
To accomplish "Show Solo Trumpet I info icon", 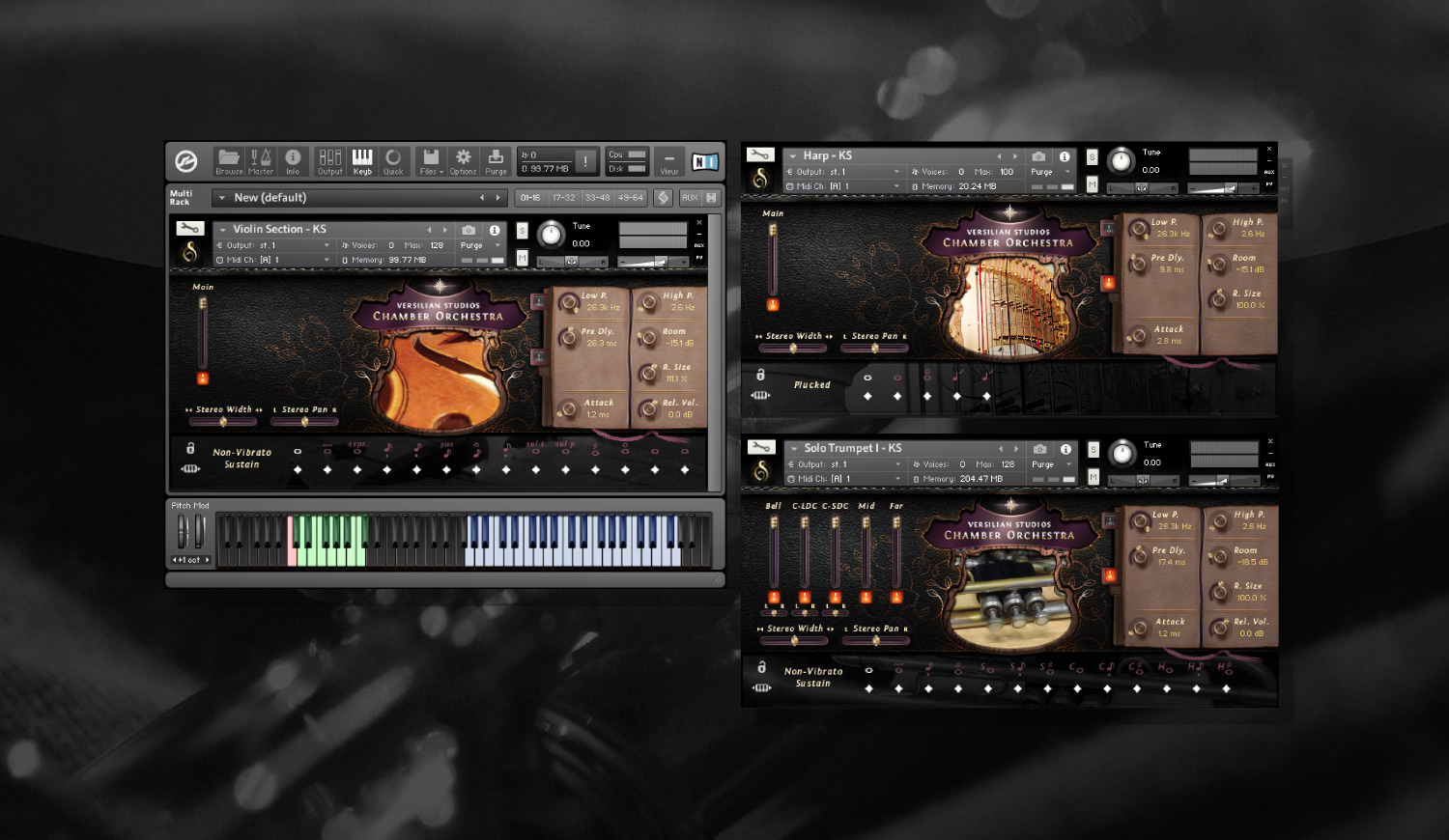I will point(1065,449).
